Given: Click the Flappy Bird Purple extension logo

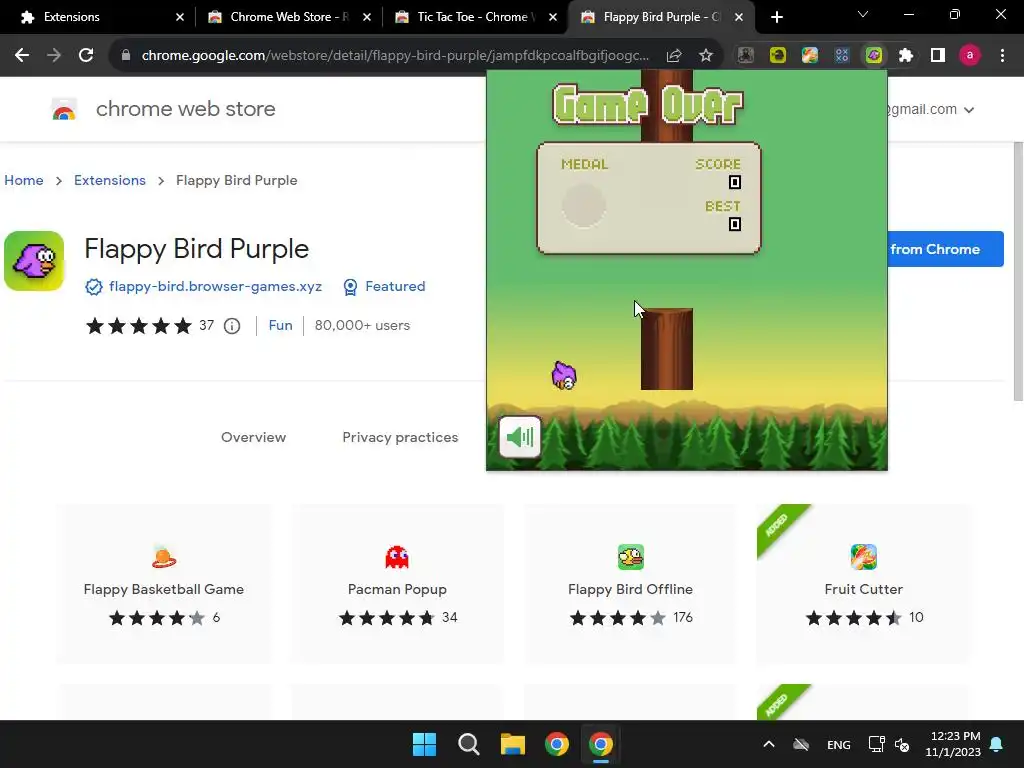Looking at the screenshot, I should tap(34, 261).
